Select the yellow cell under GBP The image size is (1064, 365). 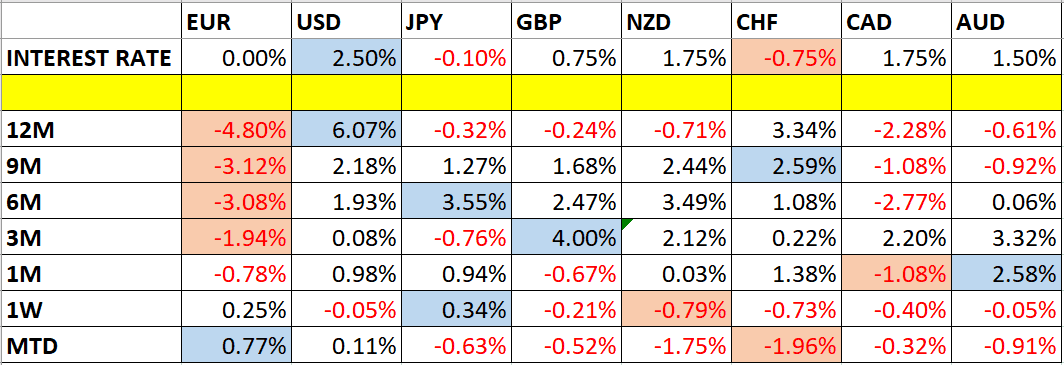[566, 94]
